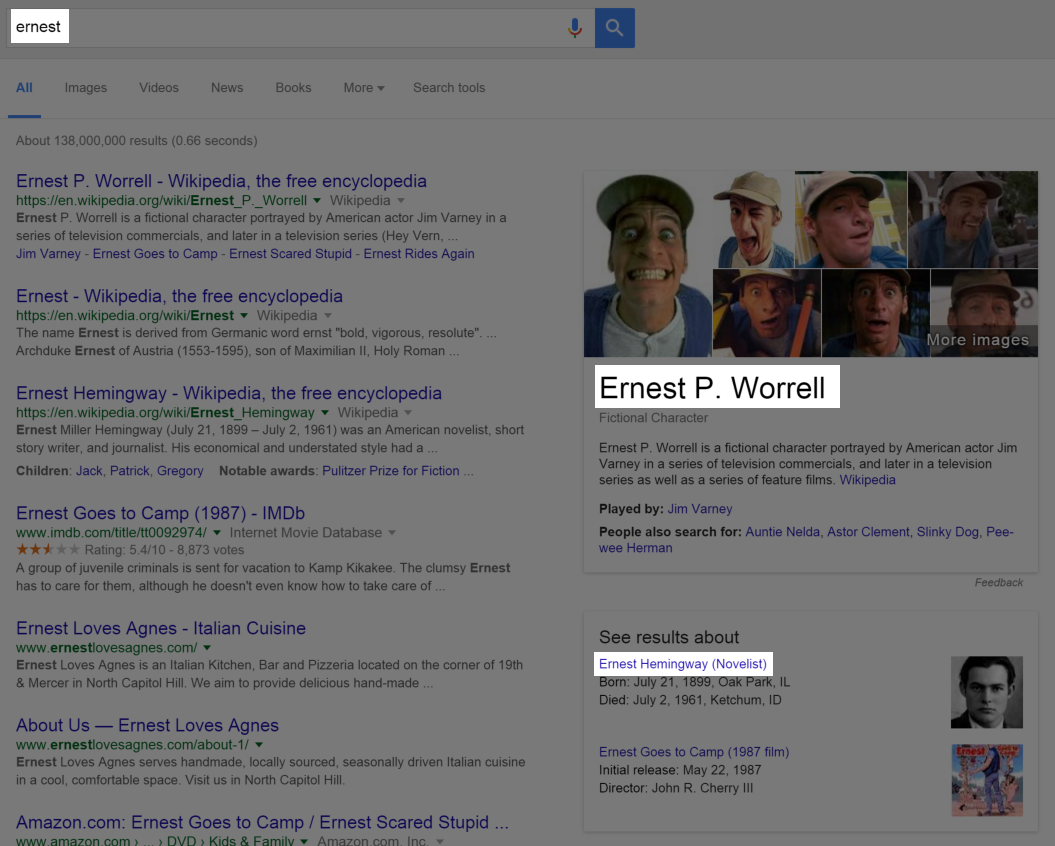Open 'Ernest - Wikipedia, the free encyclopedia' result
The height and width of the screenshot is (846, 1055).
tap(180, 296)
